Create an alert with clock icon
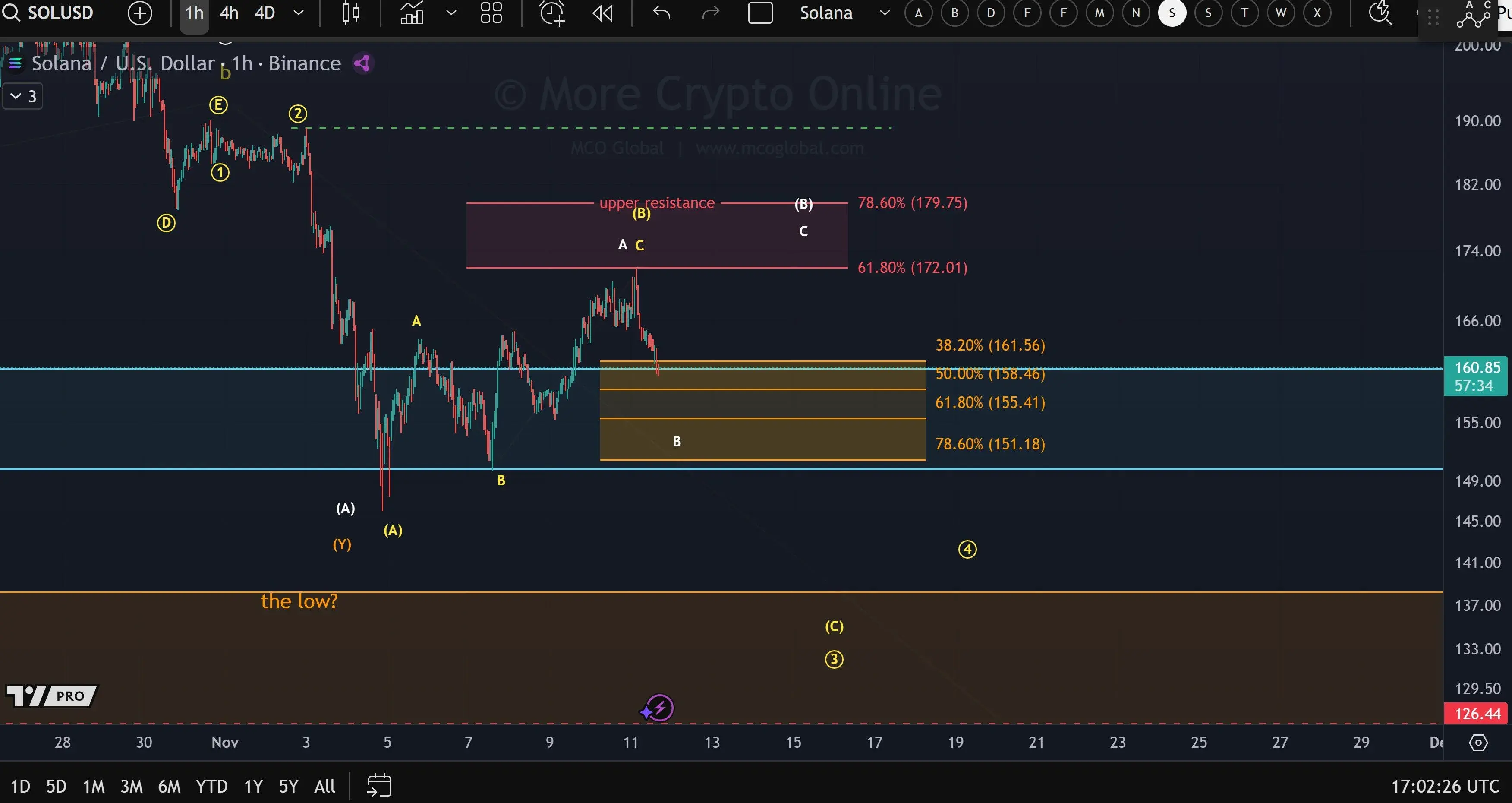Screen dimensions: 1512x803 coord(552,13)
